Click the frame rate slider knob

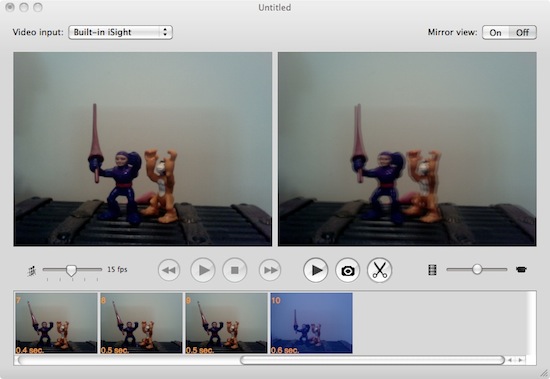(72, 271)
